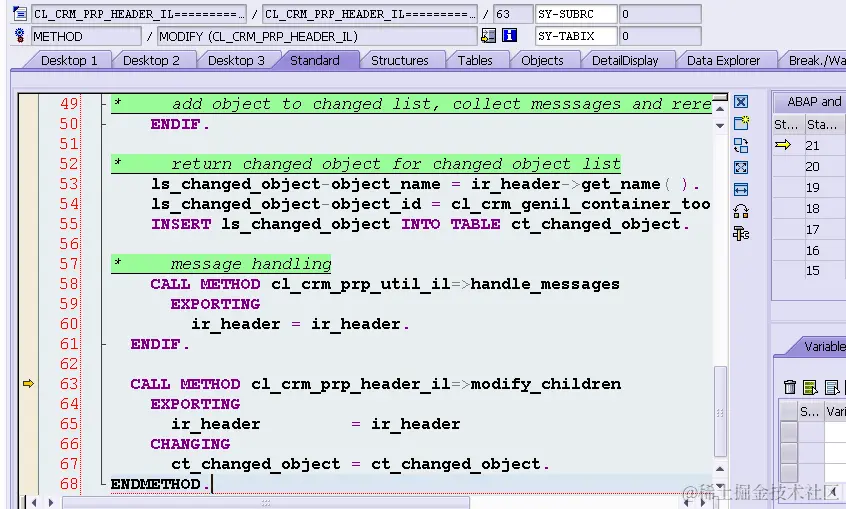
Task: Click the scroll up arrow above code editor
Action: pos(720,108)
